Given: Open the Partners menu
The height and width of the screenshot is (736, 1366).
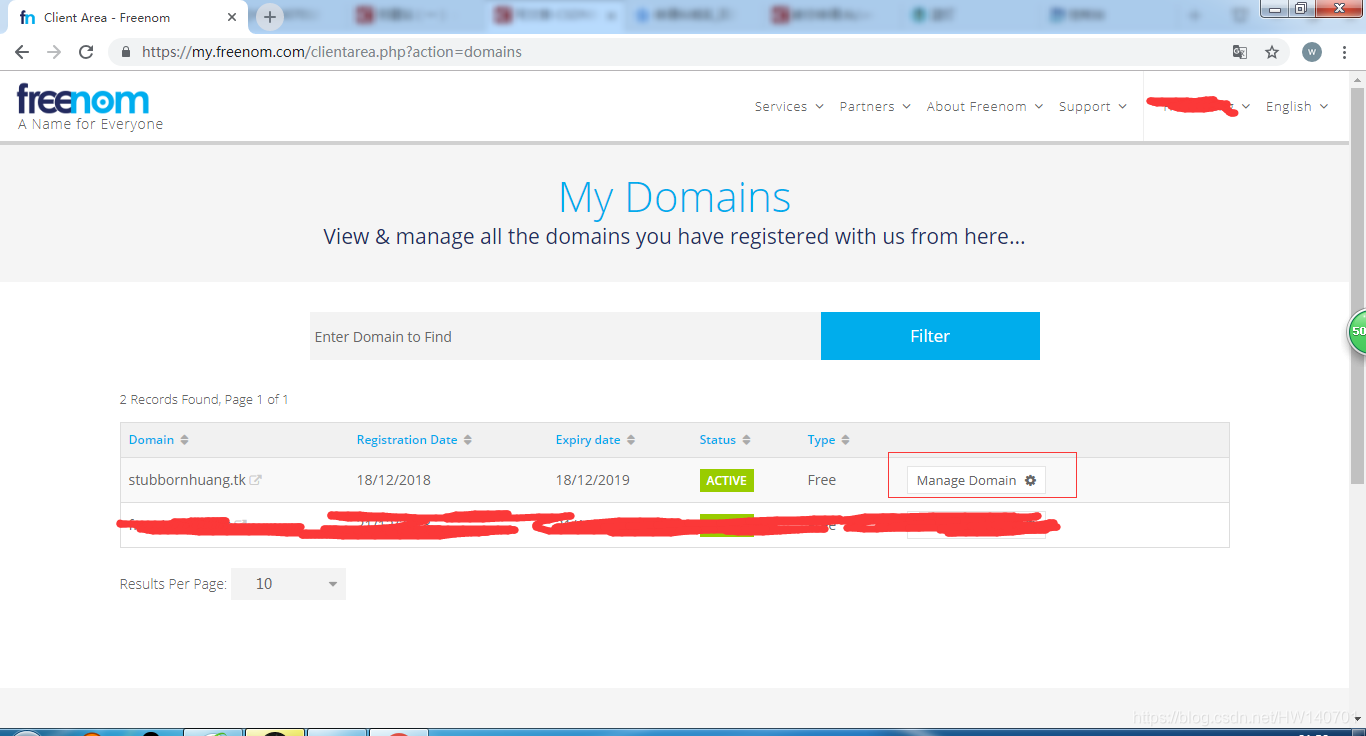Looking at the screenshot, I should pos(875,106).
